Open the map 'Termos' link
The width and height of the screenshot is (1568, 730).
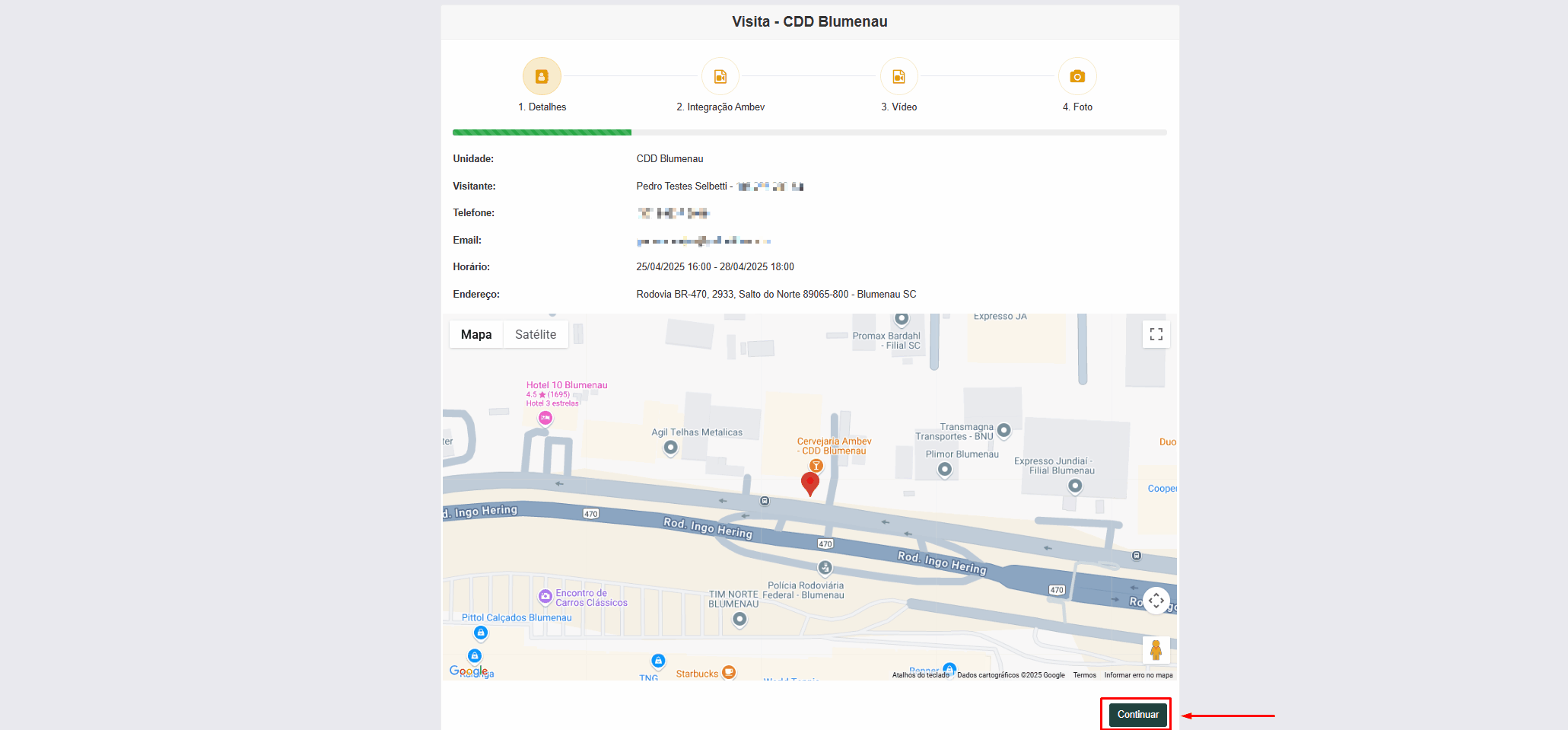pyautogui.click(x=1084, y=675)
